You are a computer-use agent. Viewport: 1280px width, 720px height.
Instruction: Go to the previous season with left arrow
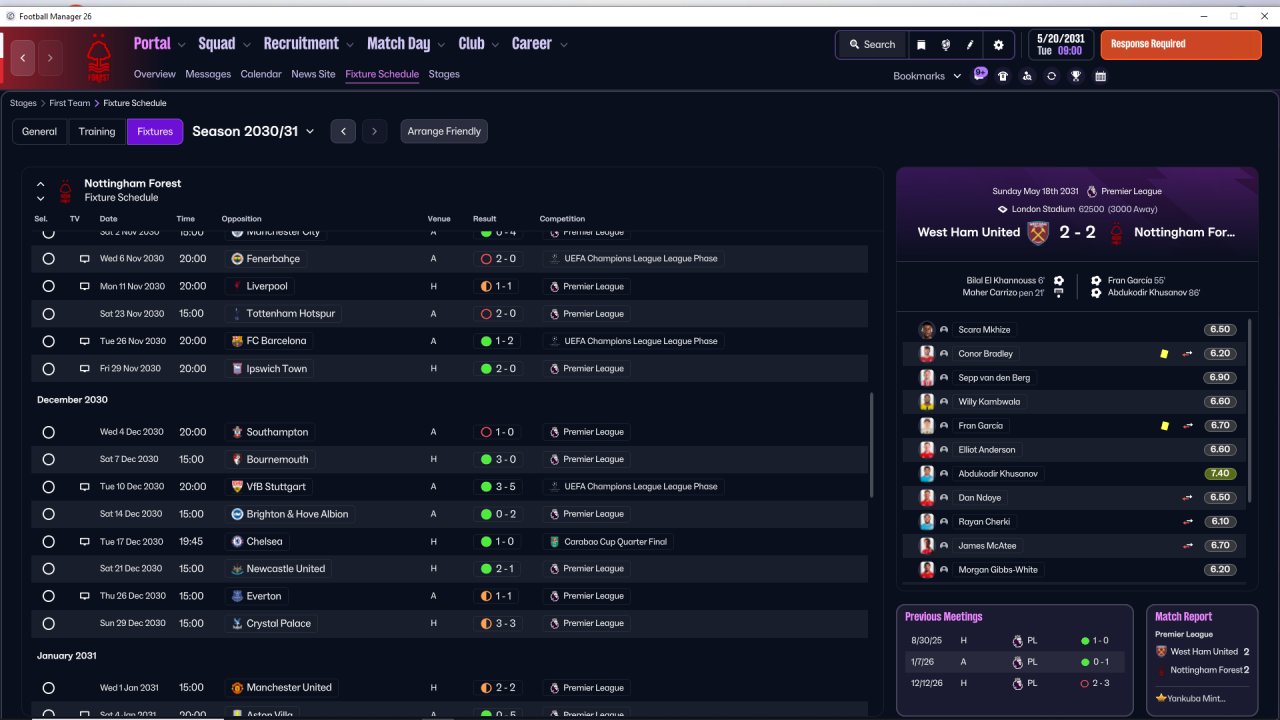pyautogui.click(x=343, y=131)
